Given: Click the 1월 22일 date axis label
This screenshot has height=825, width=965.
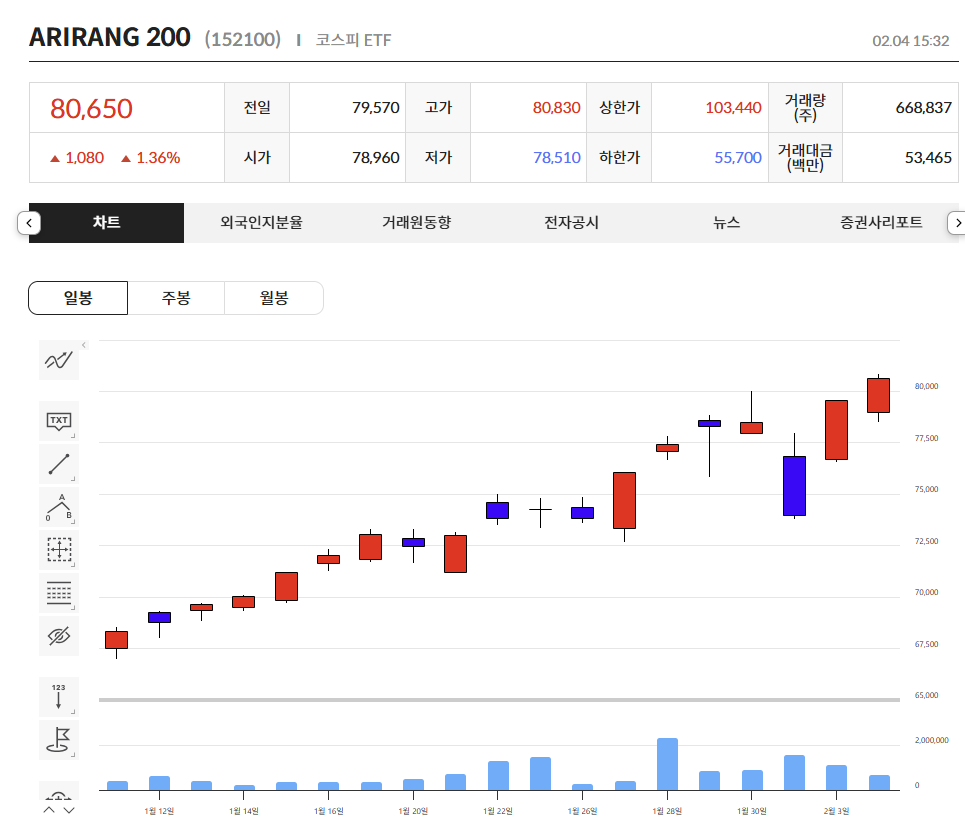Looking at the screenshot, I should pos(497,811).
